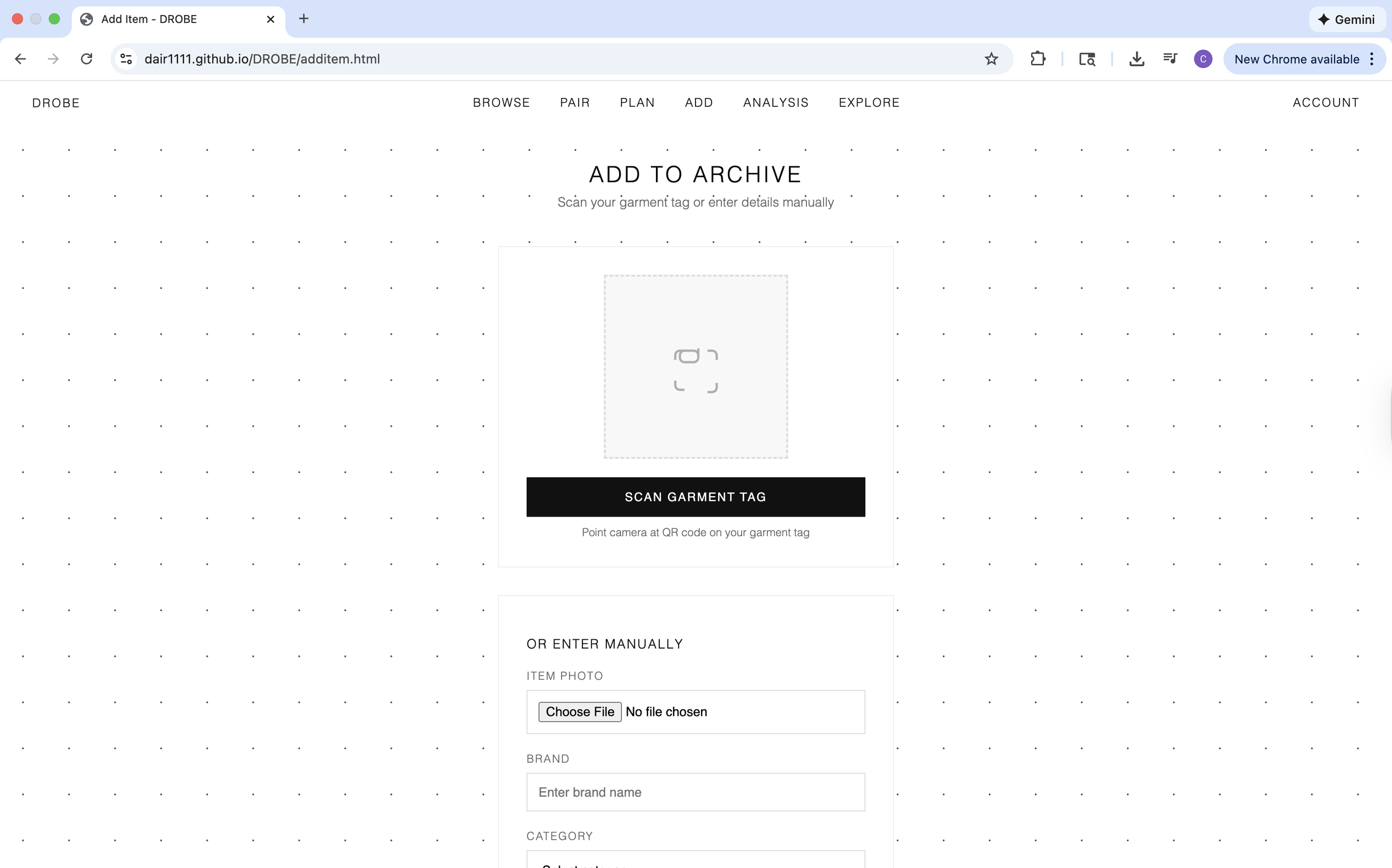This screenshot has height=868, width=1392.
Task: Open the Extensions puzzle icon
Action: tap(1038, 59)
